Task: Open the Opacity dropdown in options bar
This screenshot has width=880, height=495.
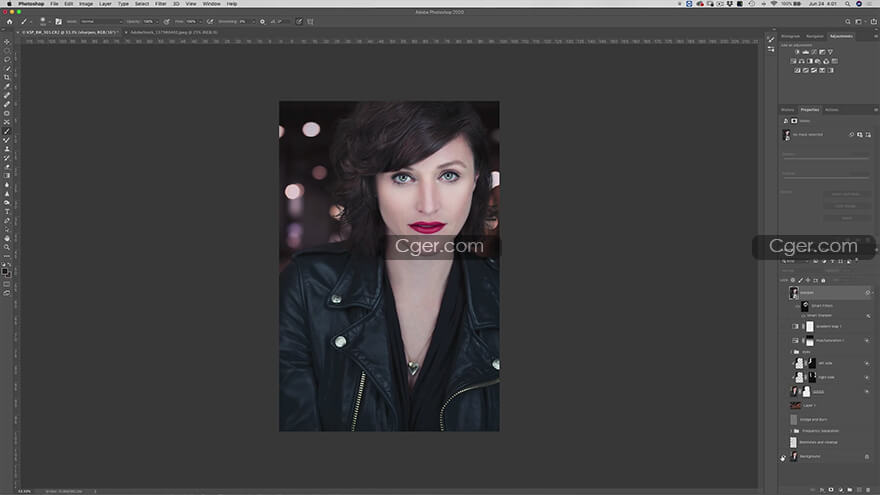Action: coord(157,21)
